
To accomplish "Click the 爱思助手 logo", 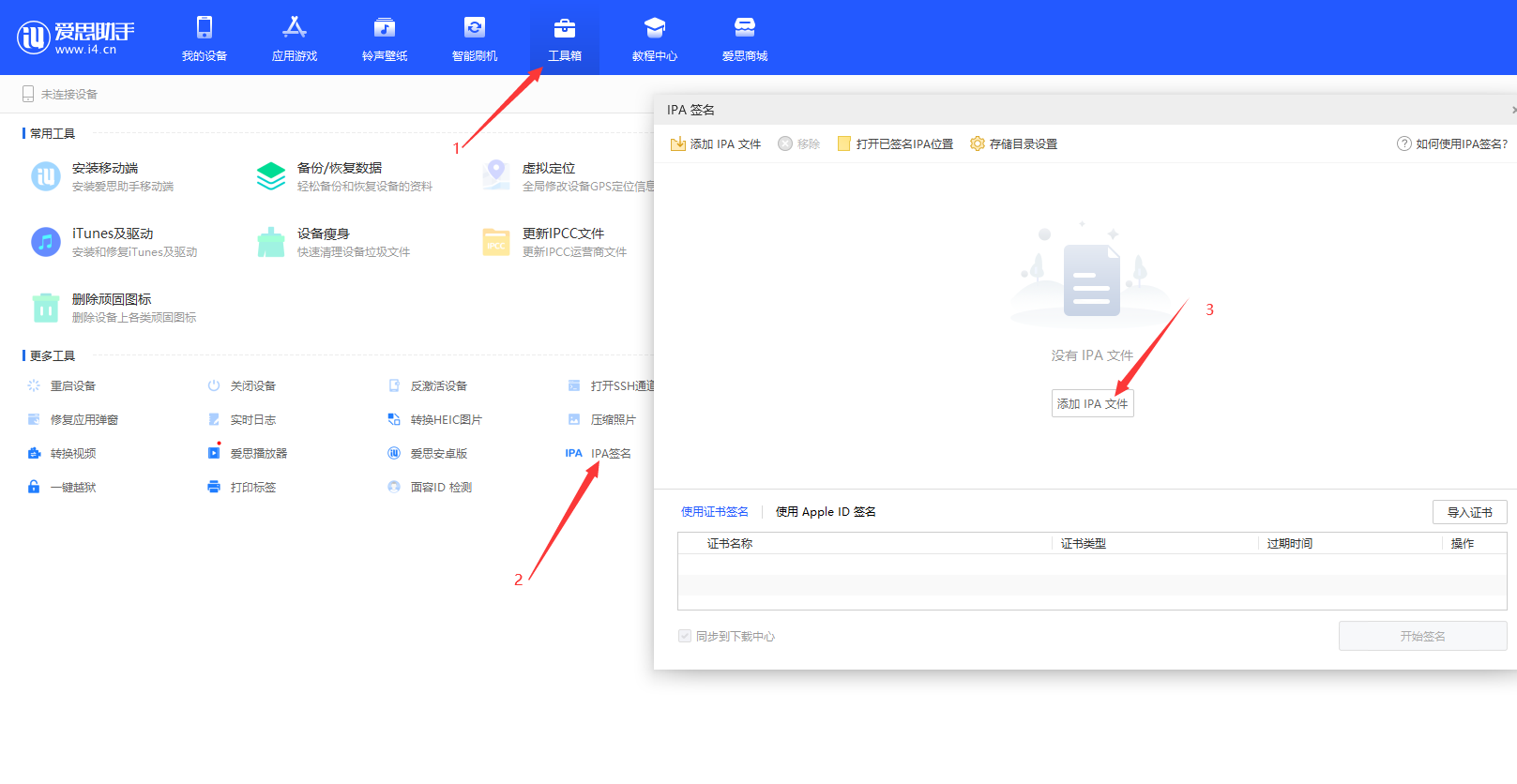I will 76,37.
